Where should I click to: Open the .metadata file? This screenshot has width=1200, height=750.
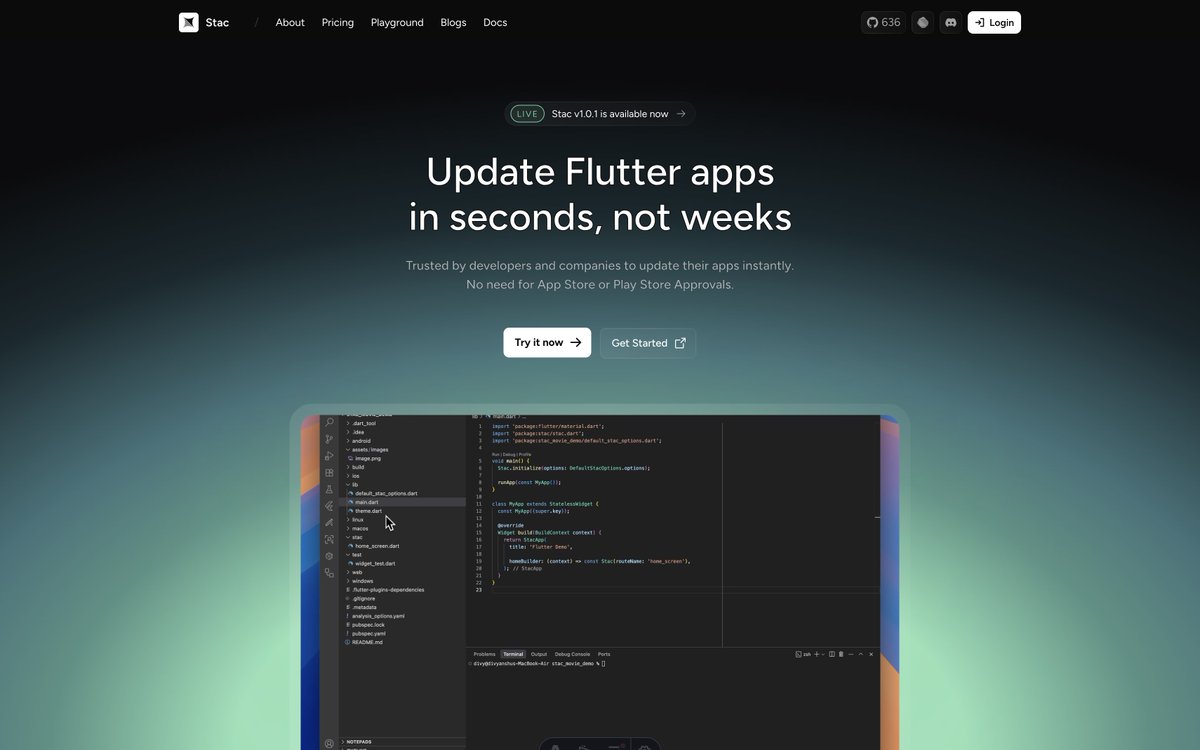point(363,607)
